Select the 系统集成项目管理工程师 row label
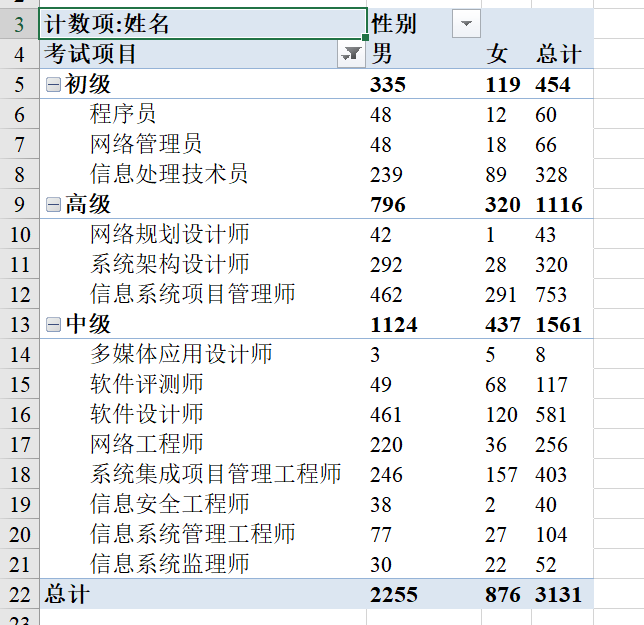The width and height of the screenshot is (644, 625). [215, 474]
